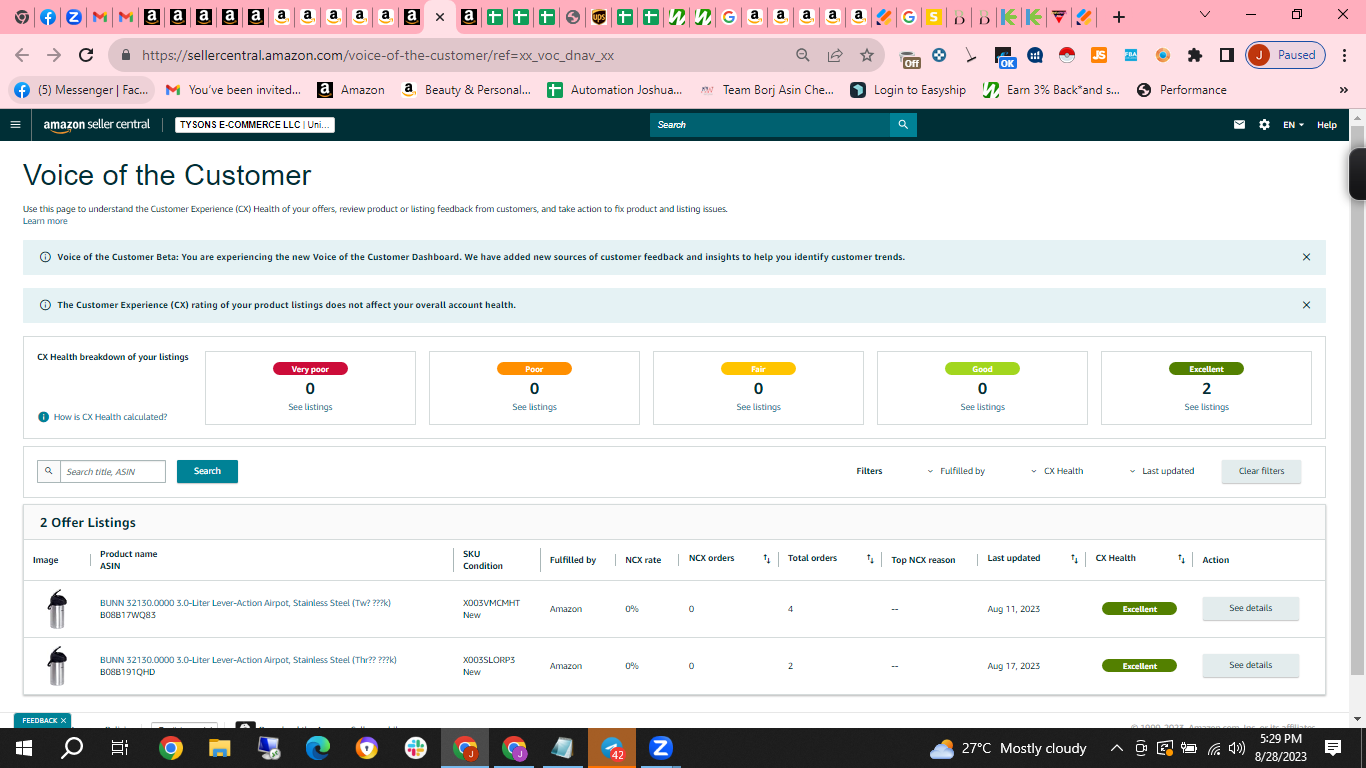Open a new browser tab
1366x768 pixels.
point(1119,17)
